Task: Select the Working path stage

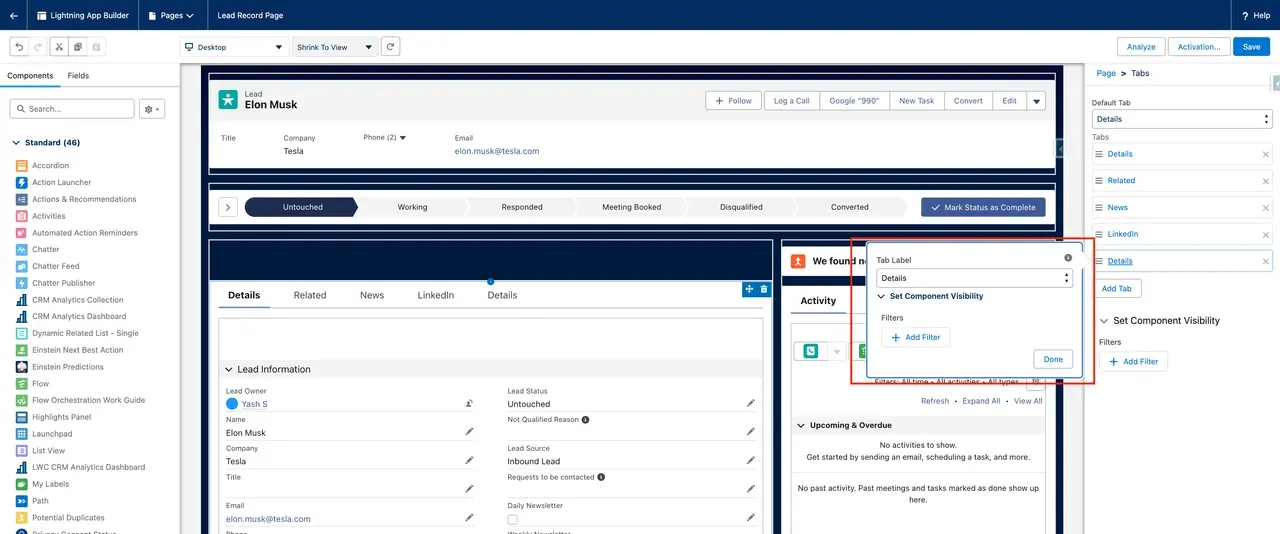Action: pos(412,207)
